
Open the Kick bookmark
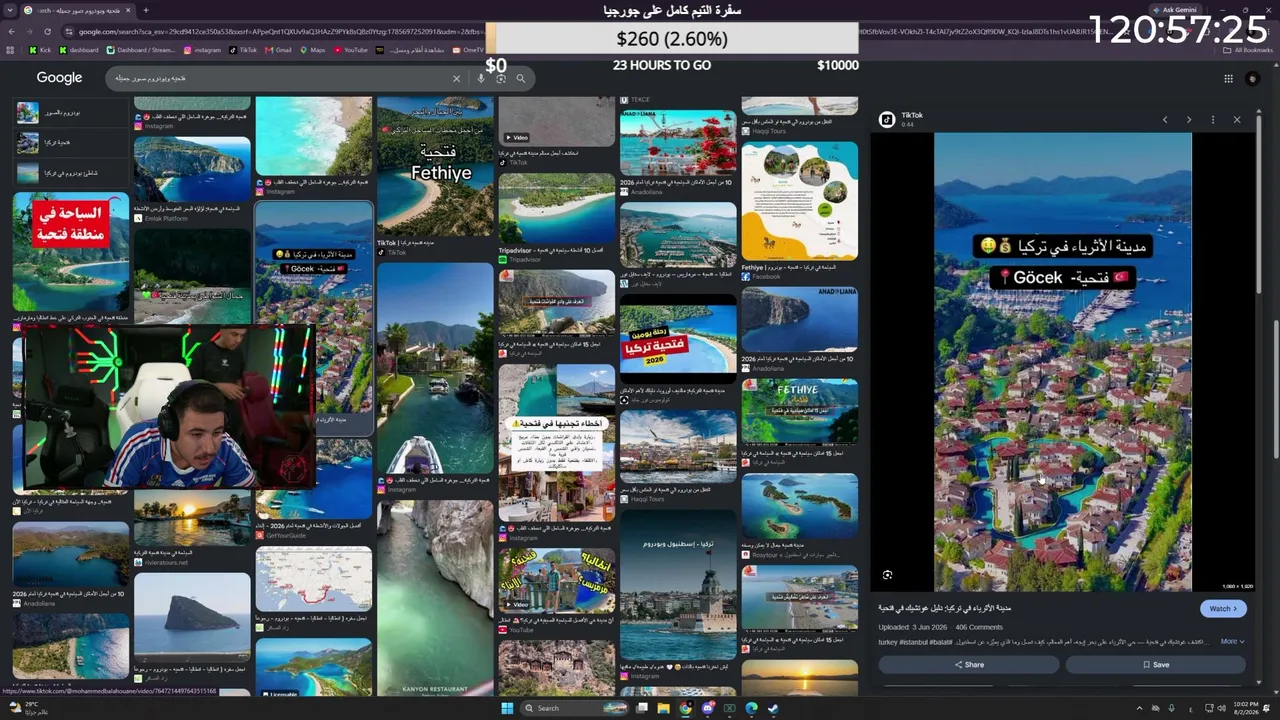(x=40, y=50)
